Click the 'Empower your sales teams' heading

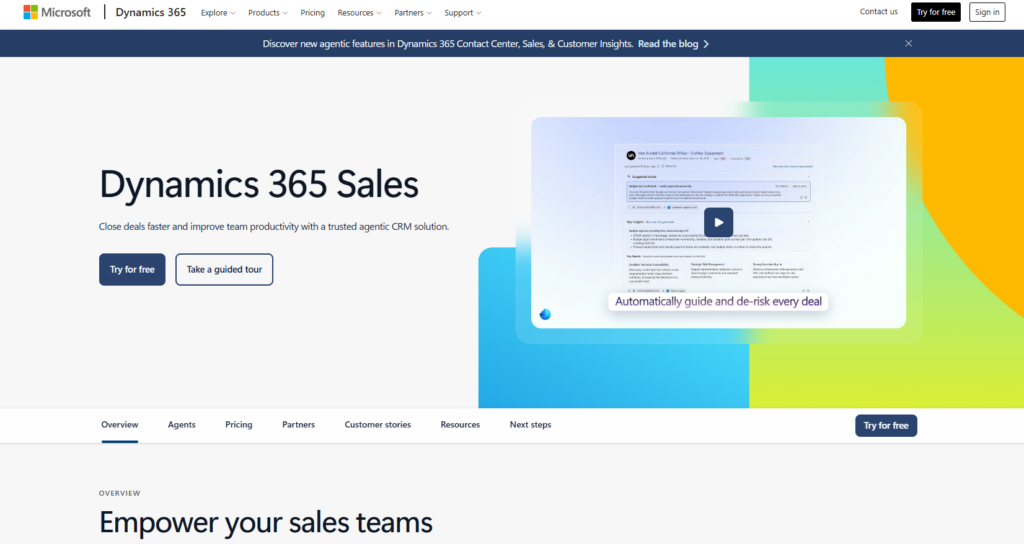(x=266, y=522)
